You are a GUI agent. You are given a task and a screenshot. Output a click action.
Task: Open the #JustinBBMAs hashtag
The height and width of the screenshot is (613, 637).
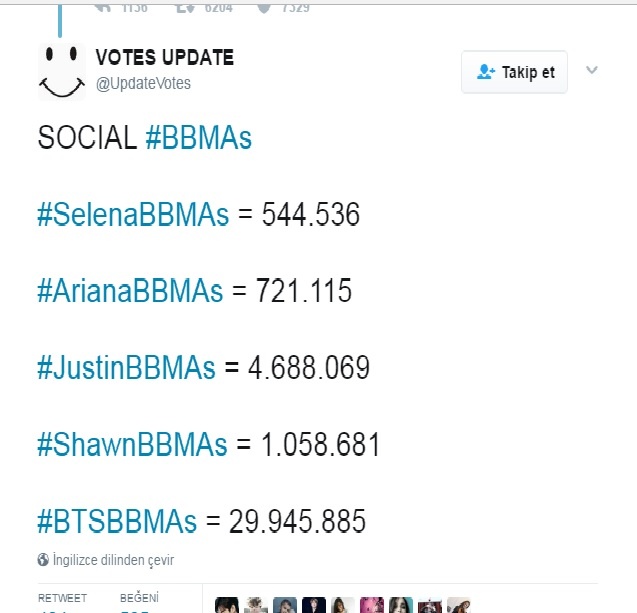click(x=126, y=368)
